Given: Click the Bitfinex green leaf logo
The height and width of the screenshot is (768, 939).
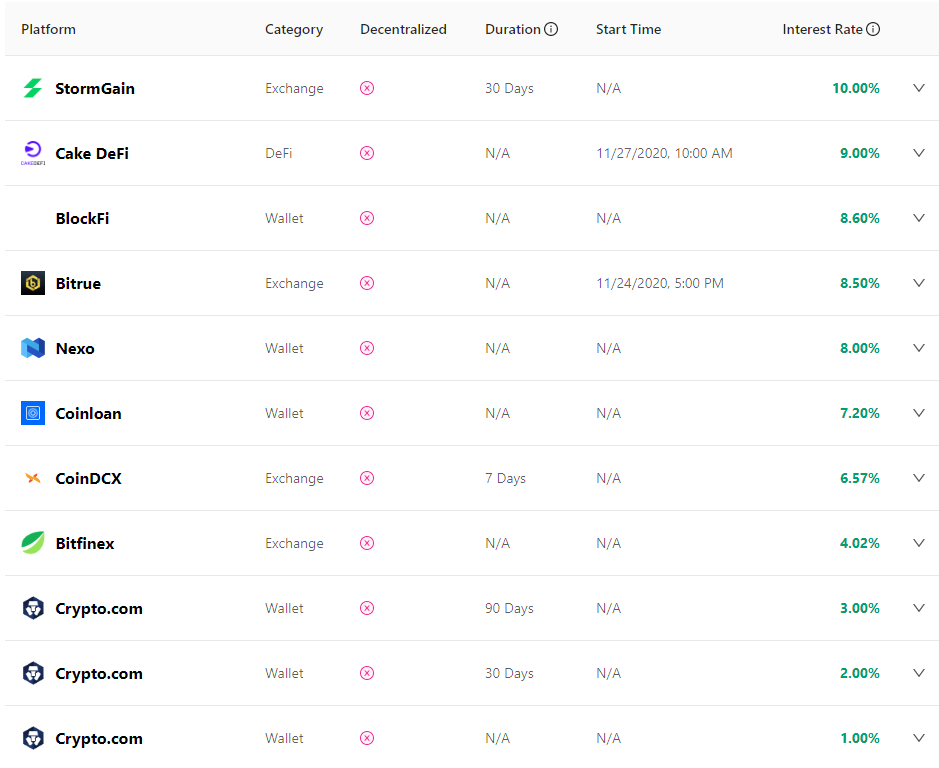Looking at the screenshot, I should pos(33,543).
